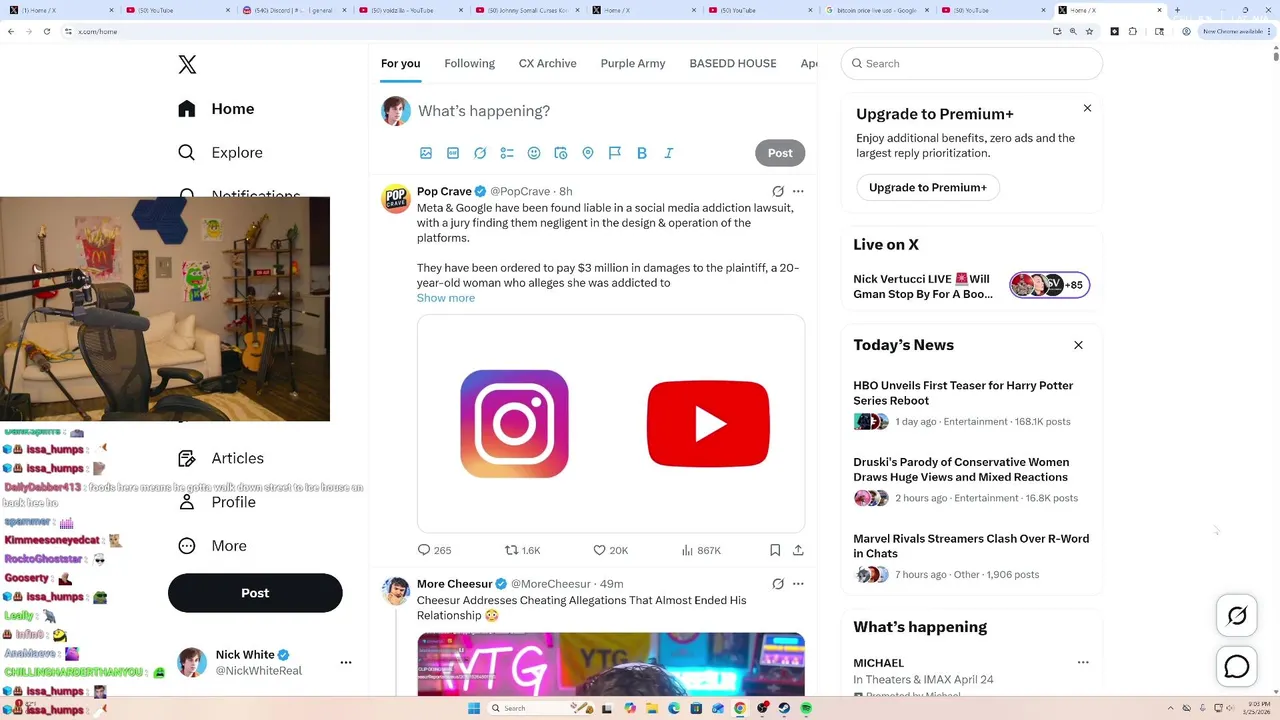Like the Pop Crave post with 20K likes
This screenshot has height=720, width=1280.
pos(610,550)
